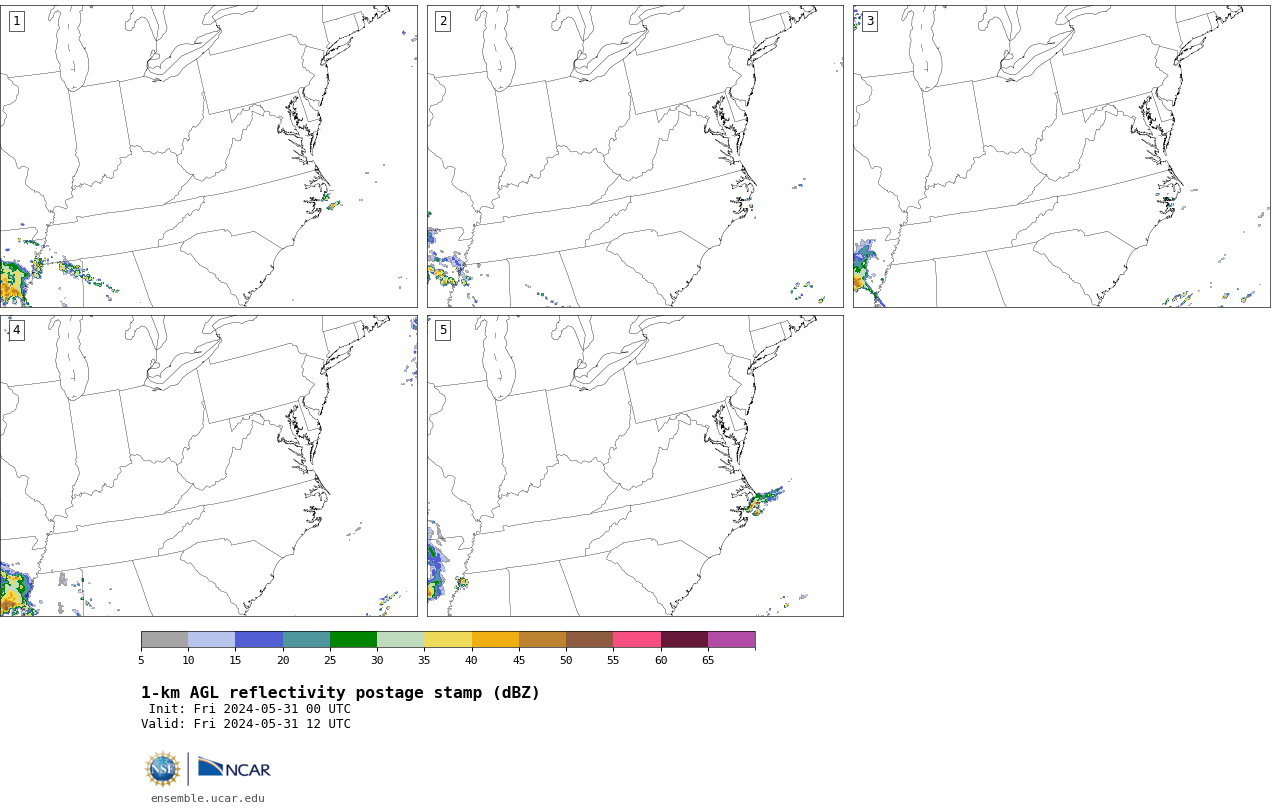Click the maroon 60-65 dBZ swatch
This screenshot has width=1280, height=809.
pyautogui.click(x=684, y=640)
